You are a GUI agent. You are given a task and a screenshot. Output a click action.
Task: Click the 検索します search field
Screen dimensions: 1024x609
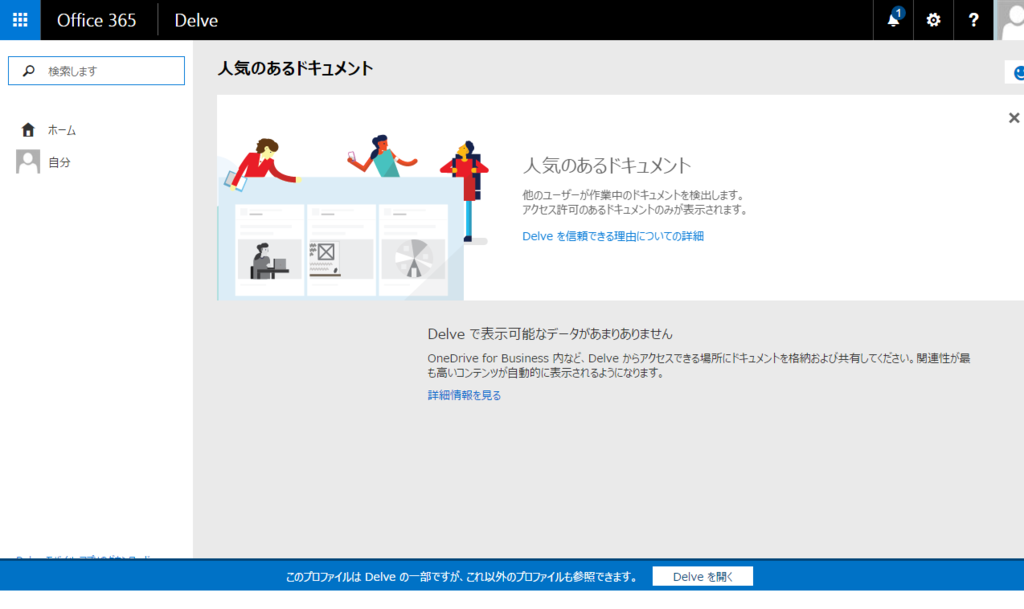[96, 70]
